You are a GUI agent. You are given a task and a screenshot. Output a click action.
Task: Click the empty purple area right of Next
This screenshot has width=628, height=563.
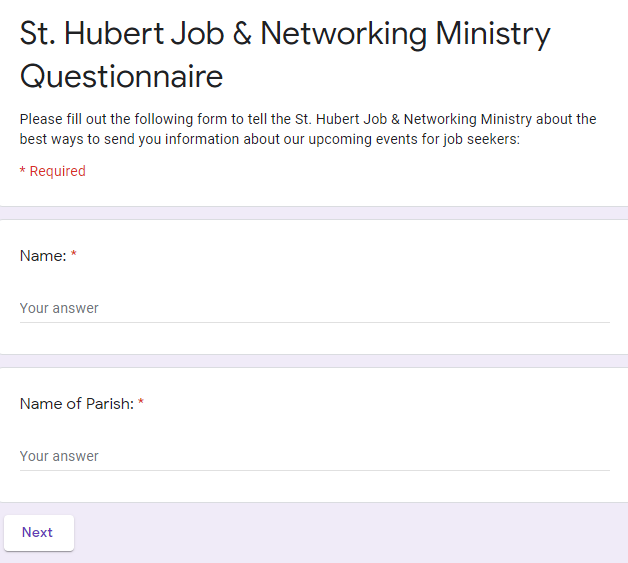(x=350, y=533)
